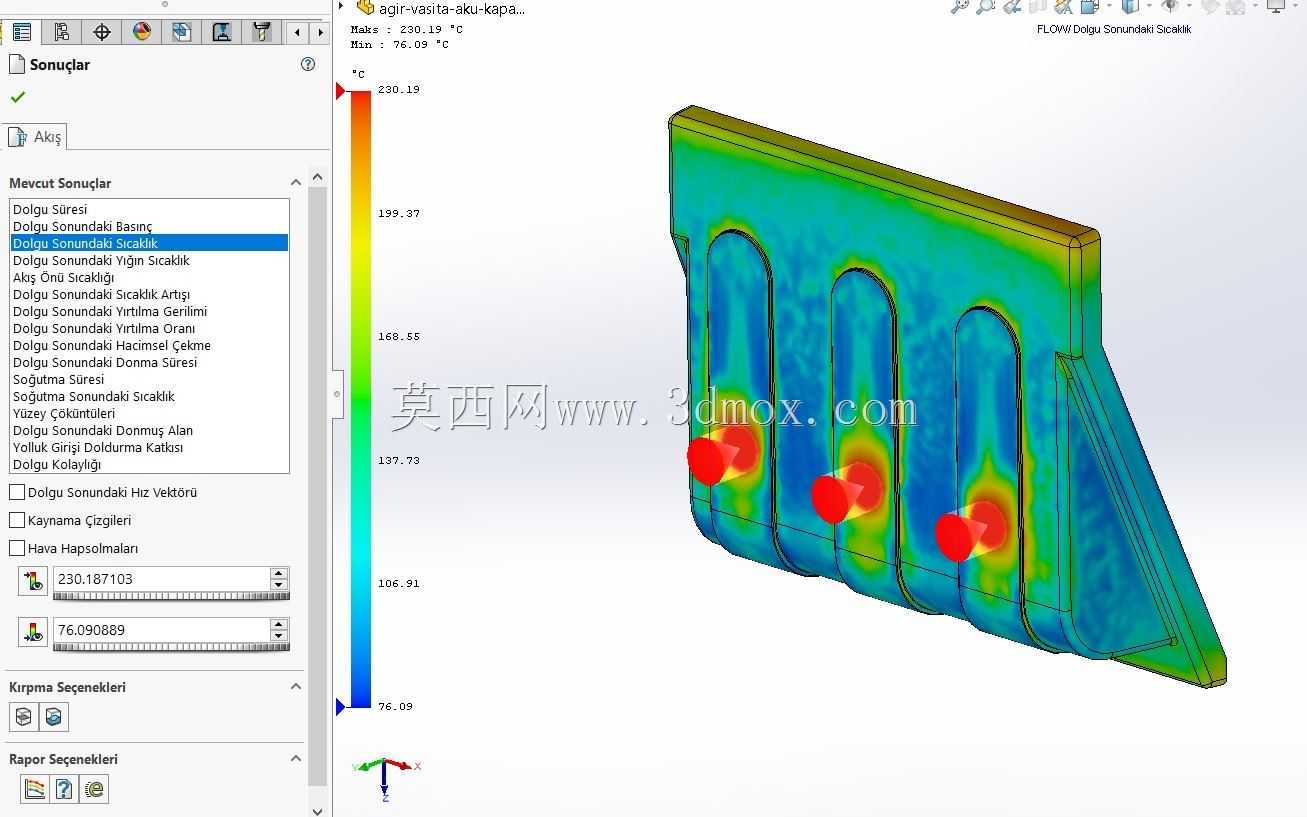
Task: Show more manager tabs with right arrow
Action: click(x=320, y=33)
